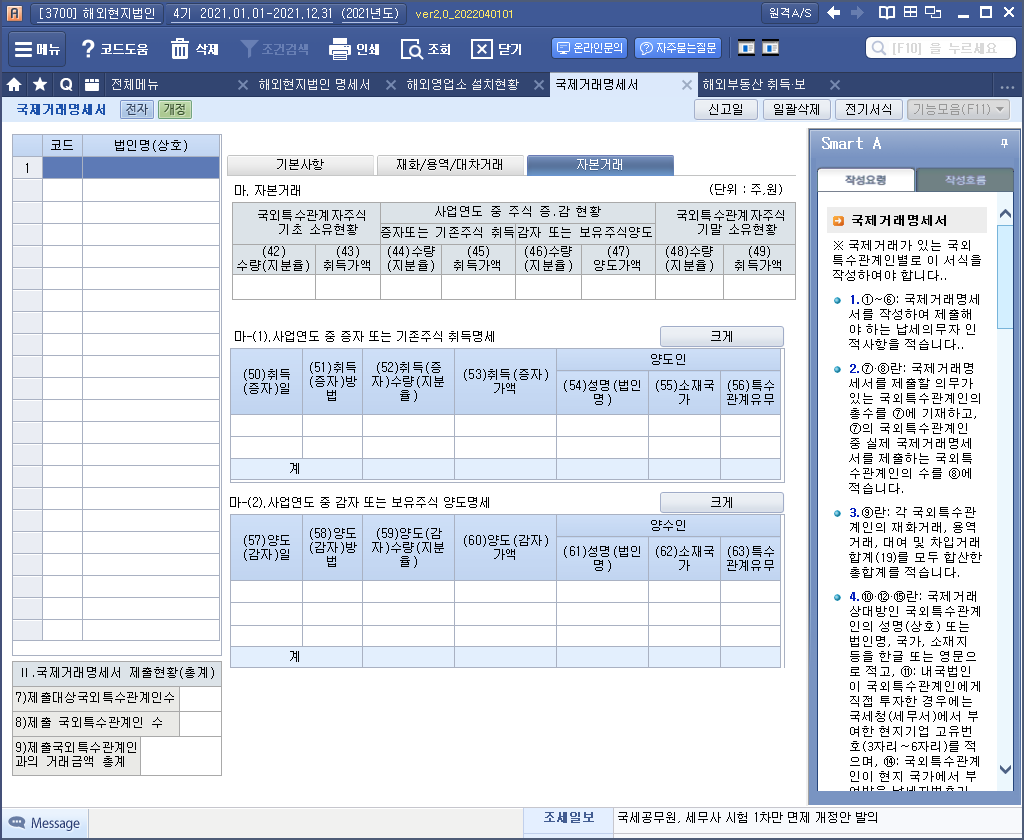Open the main 메뉴 hamburger button
Image resolution: width=1024 pixels, height=840 pixels.
[x=37, y=49]
